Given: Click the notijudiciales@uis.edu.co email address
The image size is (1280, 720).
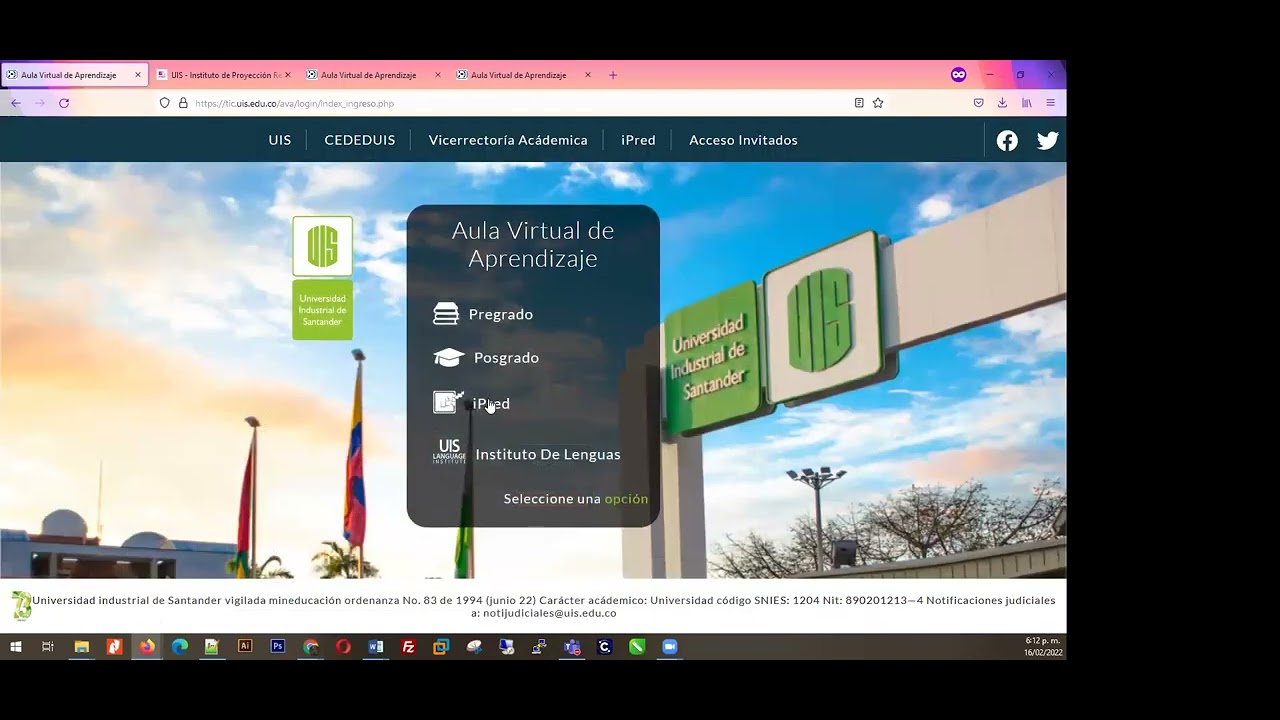Looking at the screenshot, I should click(x=550, y=613).
